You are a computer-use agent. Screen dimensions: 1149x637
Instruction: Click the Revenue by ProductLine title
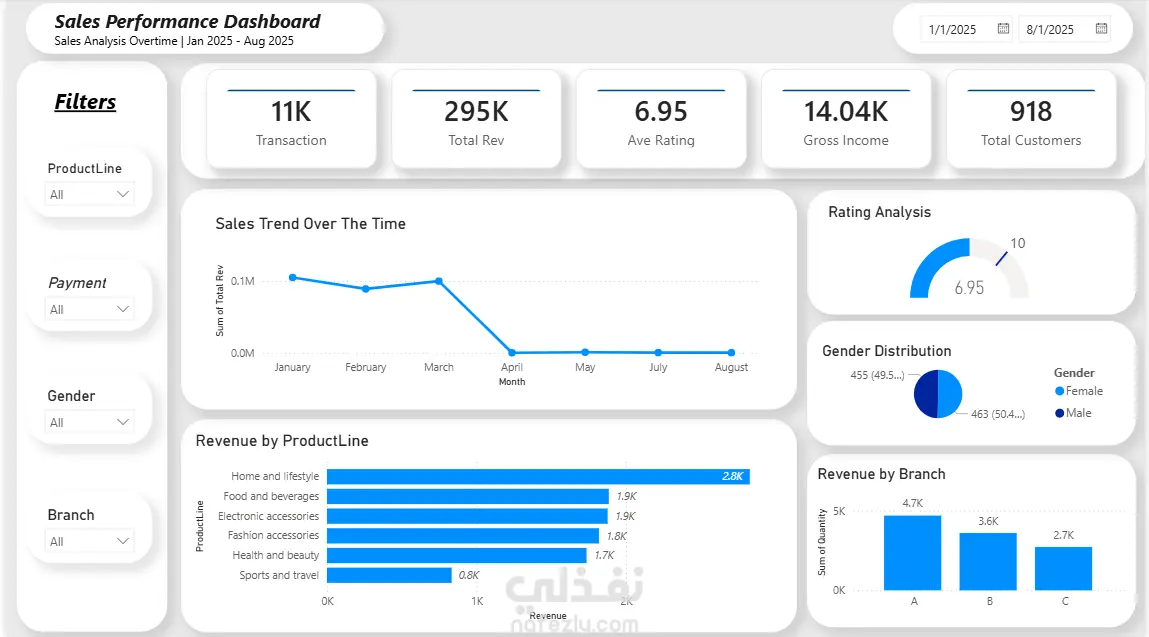[282, 441]
